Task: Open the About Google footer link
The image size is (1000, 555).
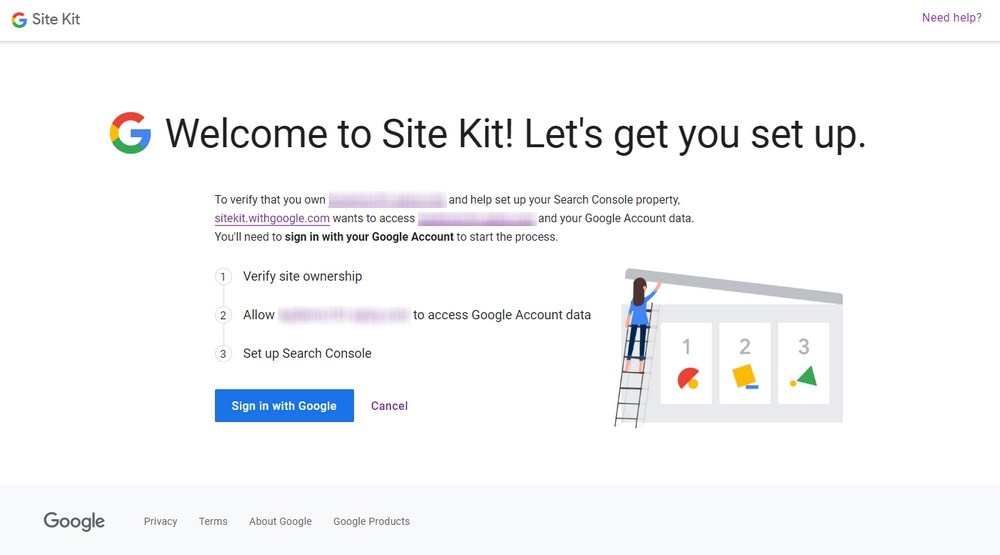Action: [281, 521]
